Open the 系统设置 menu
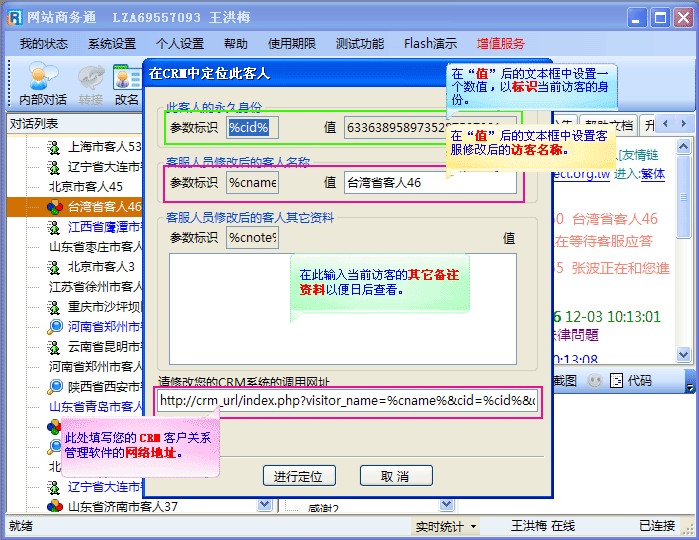The image size is (699, 540). (x=111, y=44)
